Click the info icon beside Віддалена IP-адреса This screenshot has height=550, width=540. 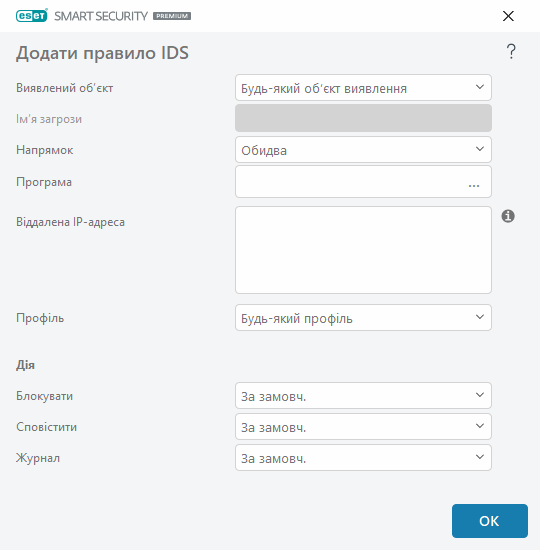[508, 216]
